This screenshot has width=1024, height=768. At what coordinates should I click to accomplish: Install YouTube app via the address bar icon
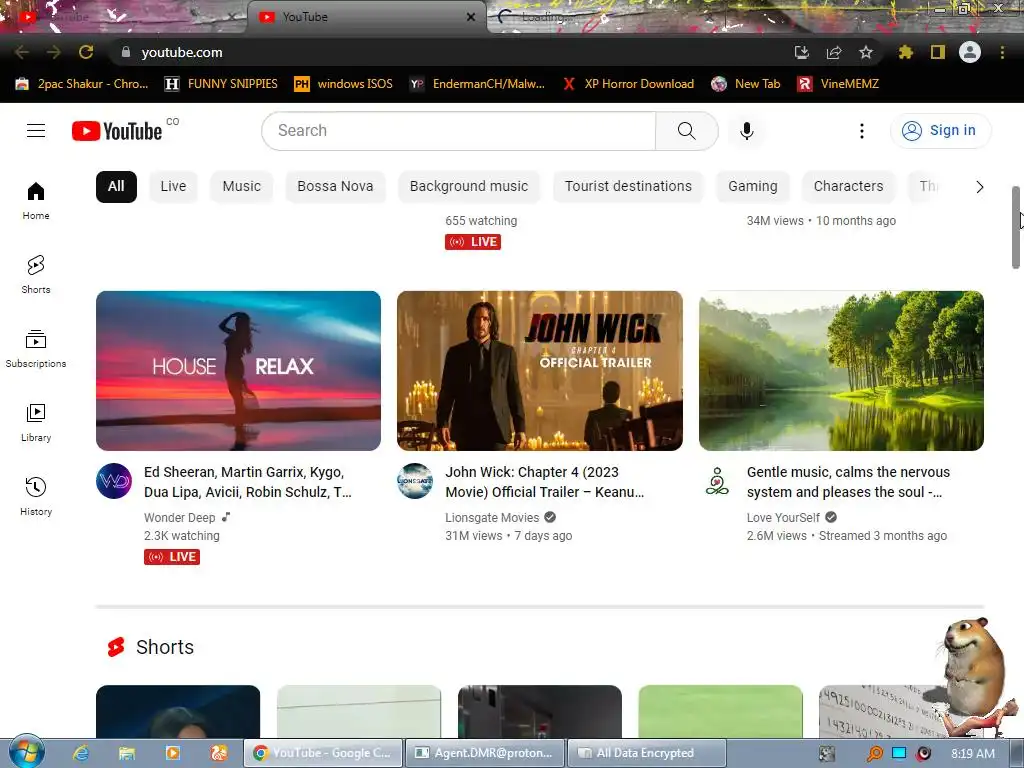[x=802, y=52]
